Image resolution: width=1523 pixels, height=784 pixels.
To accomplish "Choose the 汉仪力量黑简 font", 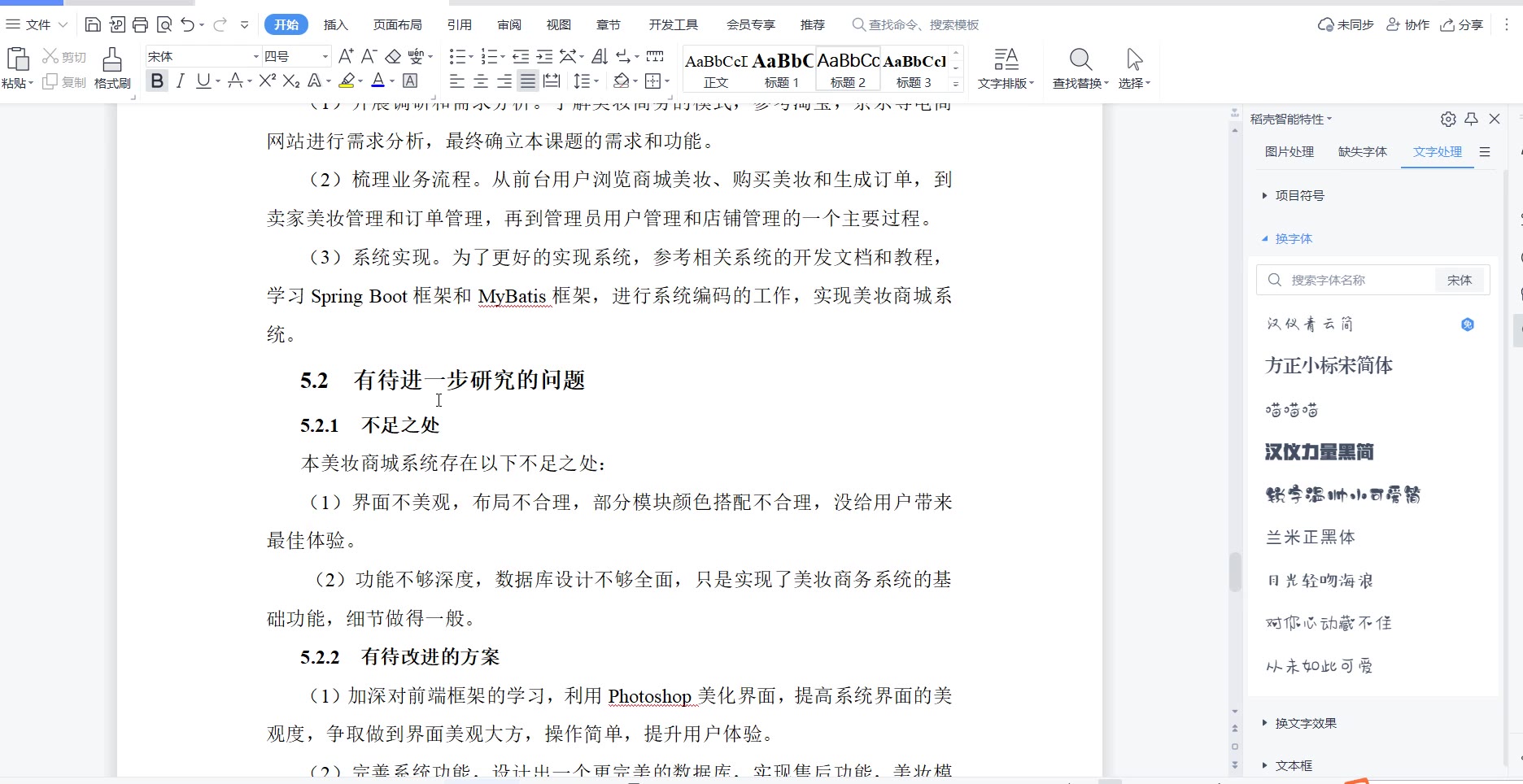I will tap(1319, 451).
